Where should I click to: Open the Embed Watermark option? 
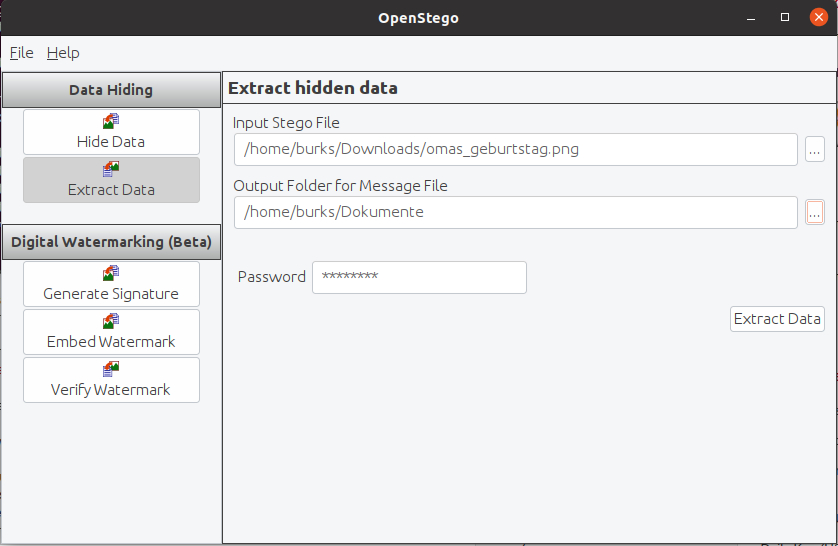click(x=111, y=332)
